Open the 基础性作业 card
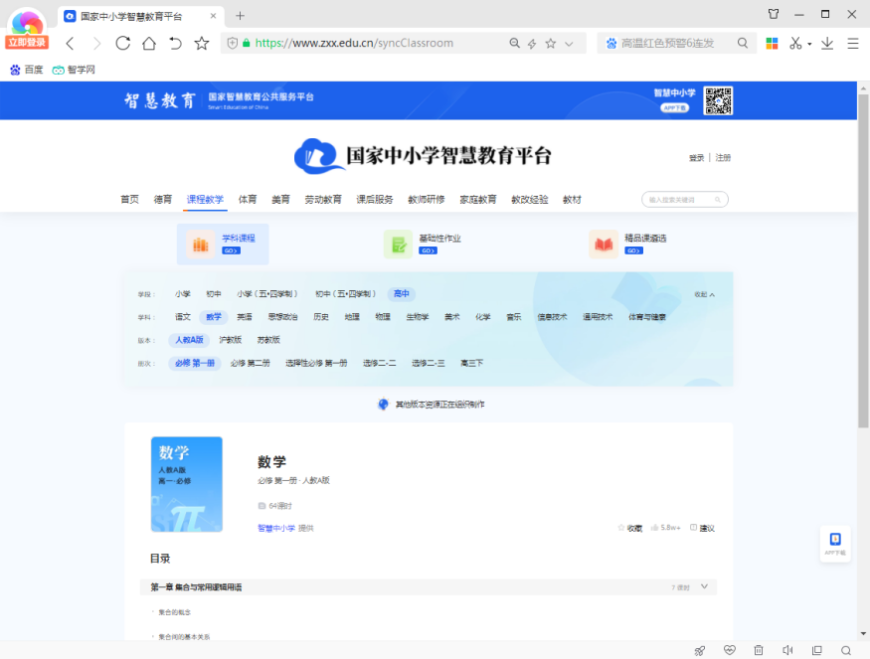This screenshot has width=870, height=659. 422,244
